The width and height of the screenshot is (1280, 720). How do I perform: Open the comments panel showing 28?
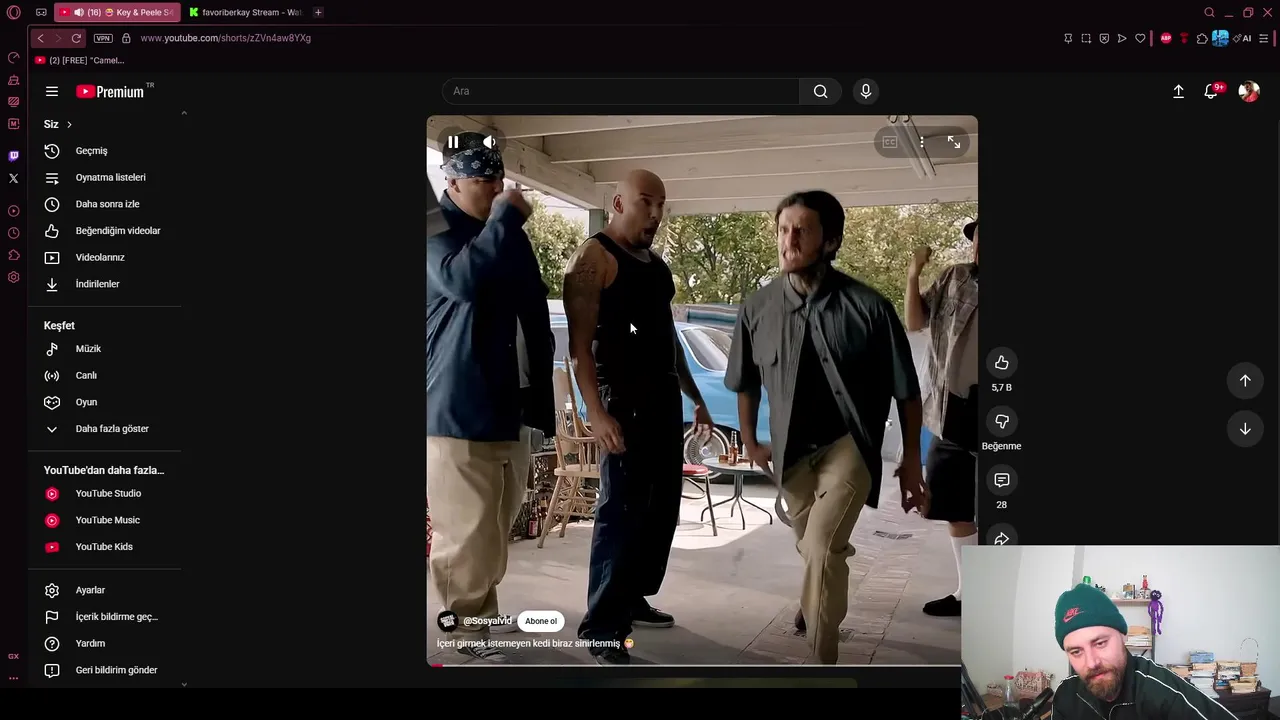click(1001, 480)
